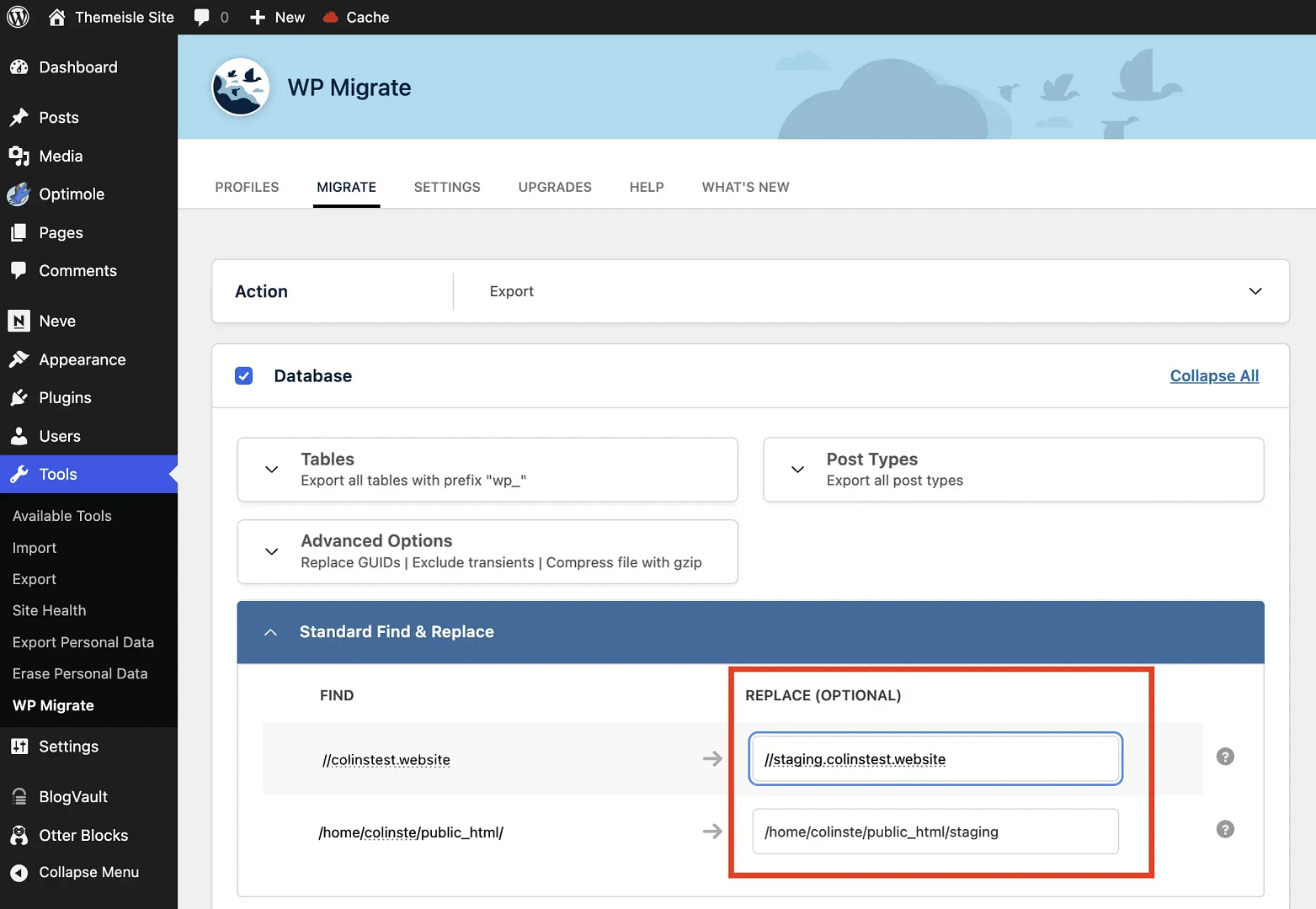Viewport: 1316px width, 909px height.
Task: Click the REPLACE (OPTIONAL) column heading
Action: pos(823,695)
